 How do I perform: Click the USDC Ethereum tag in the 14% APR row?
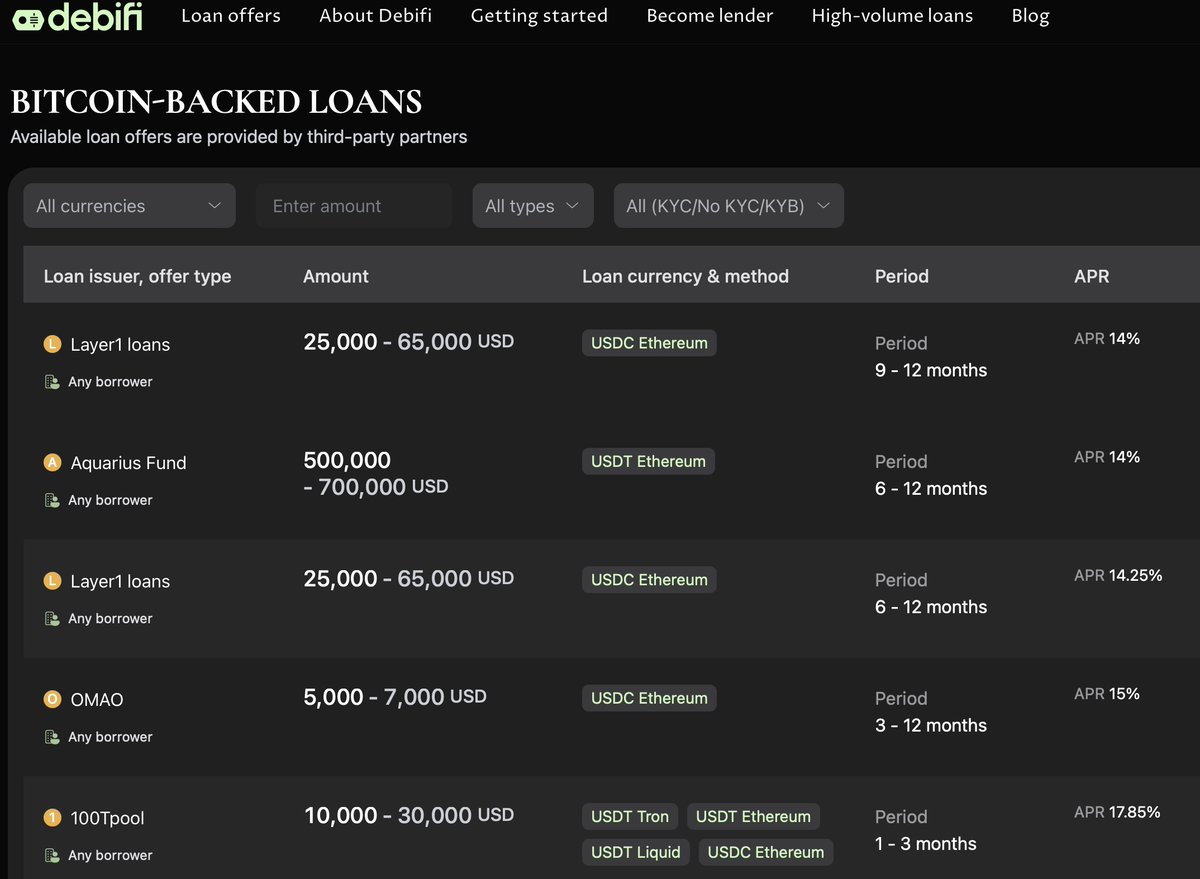tap(649, 344)
